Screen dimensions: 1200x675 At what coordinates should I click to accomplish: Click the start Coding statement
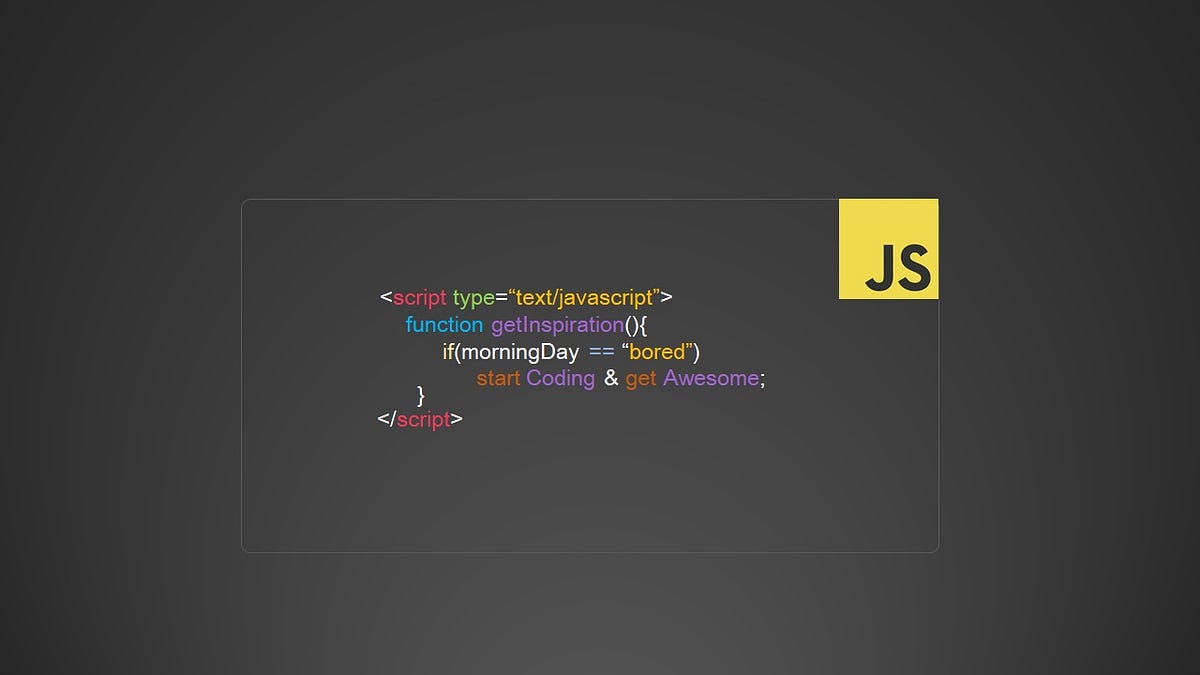click(x=535, y=378)
